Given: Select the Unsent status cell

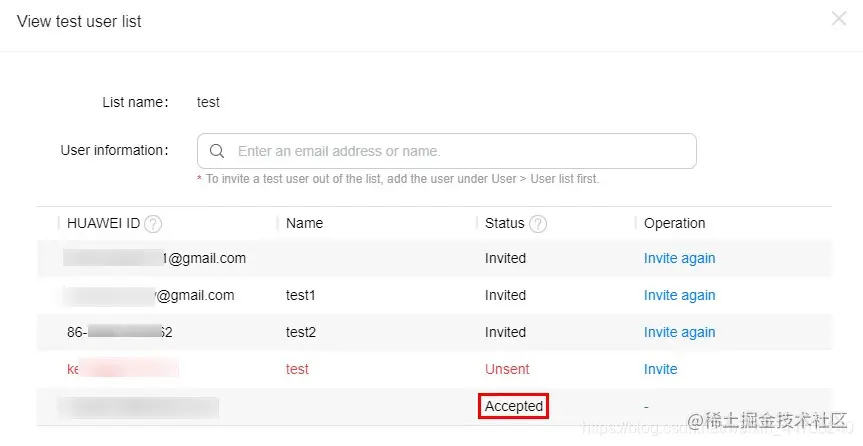Looking at the screenshot, I should point(507,369).
